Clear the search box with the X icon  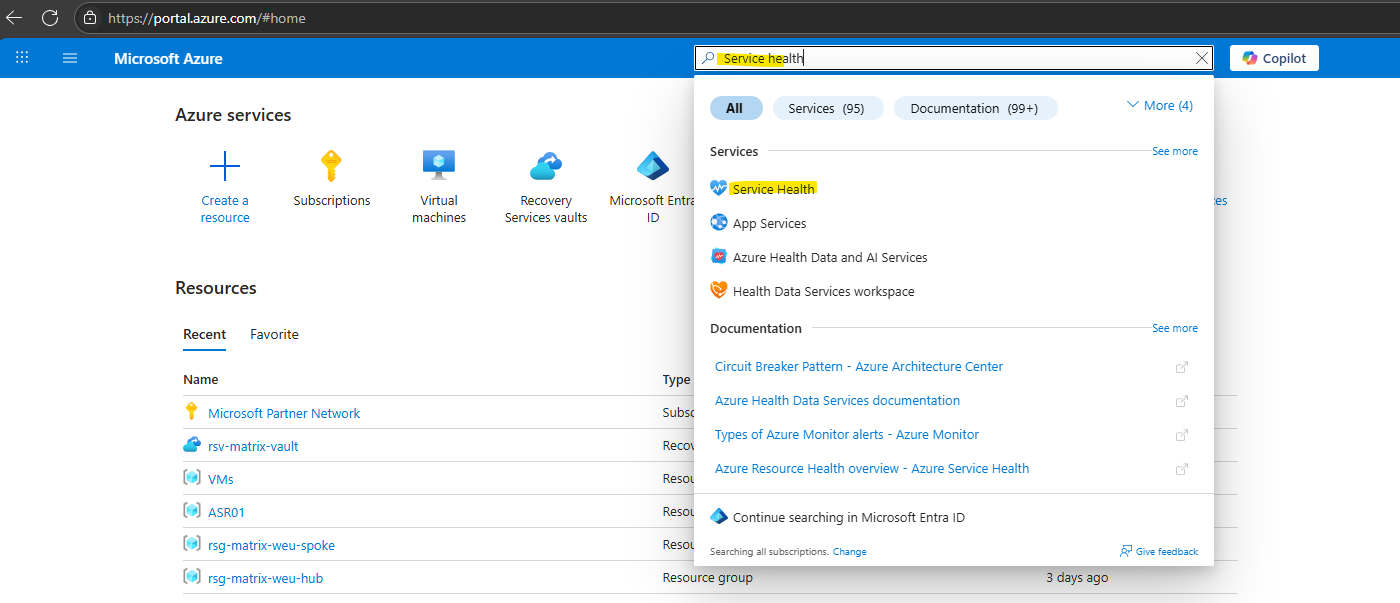click(1202, 58)
